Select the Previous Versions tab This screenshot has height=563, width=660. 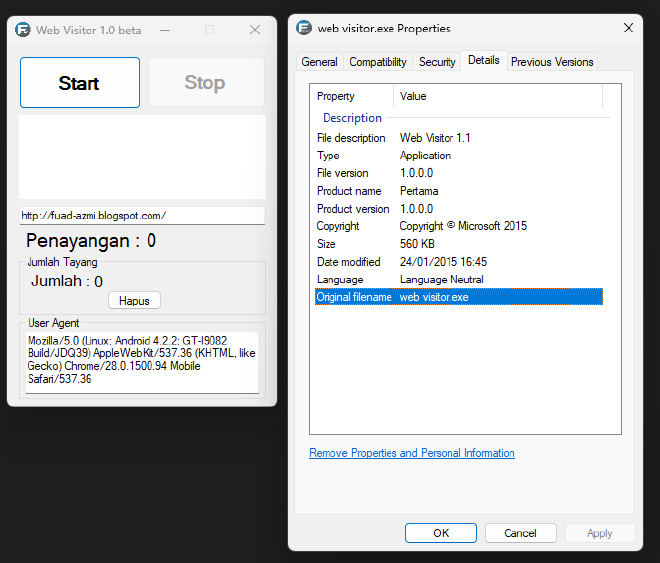552,62
